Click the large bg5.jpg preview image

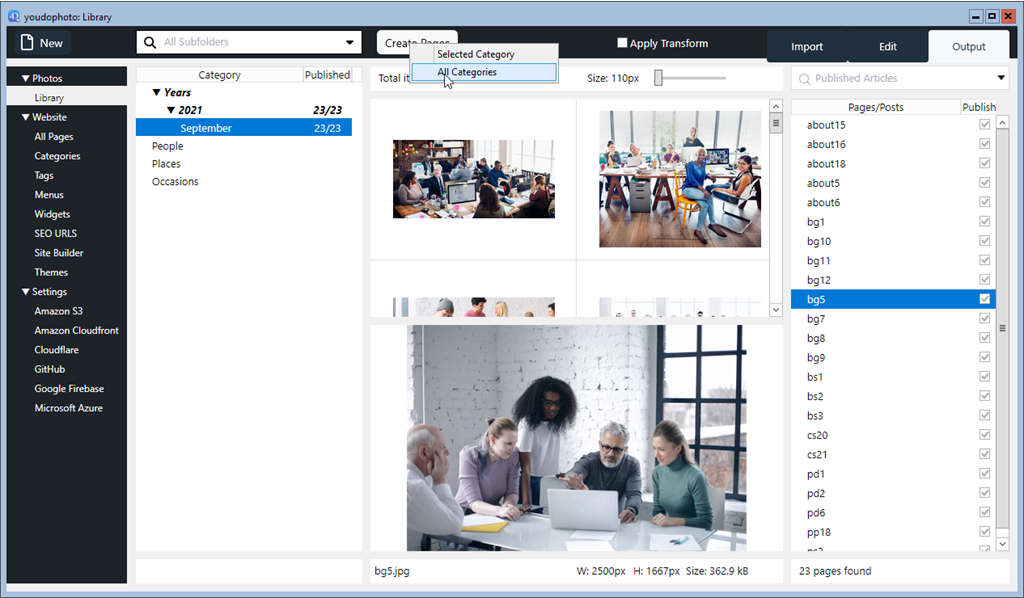577,438
